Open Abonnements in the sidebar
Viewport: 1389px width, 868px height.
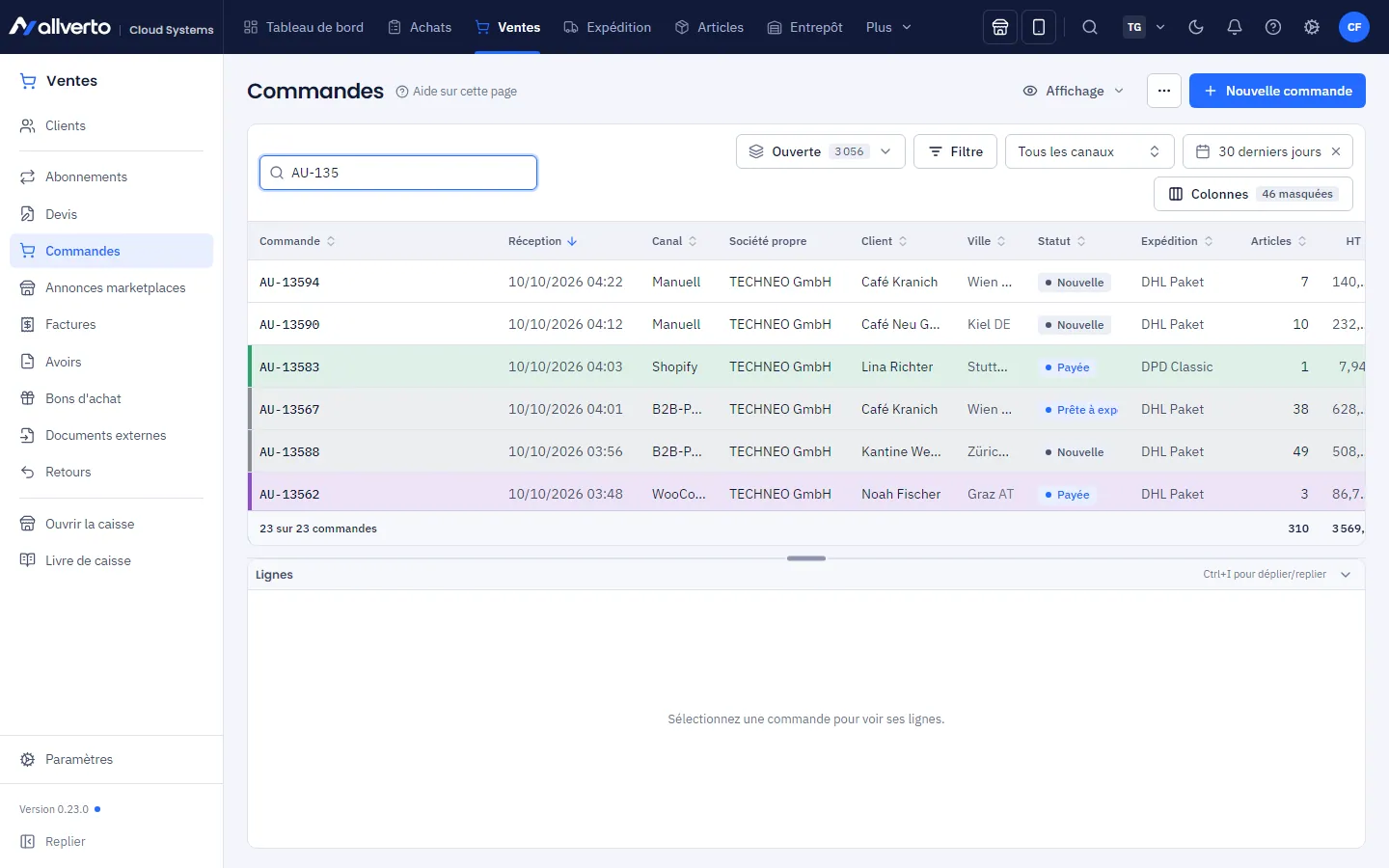pyautogui.click(x=111, y=176)
